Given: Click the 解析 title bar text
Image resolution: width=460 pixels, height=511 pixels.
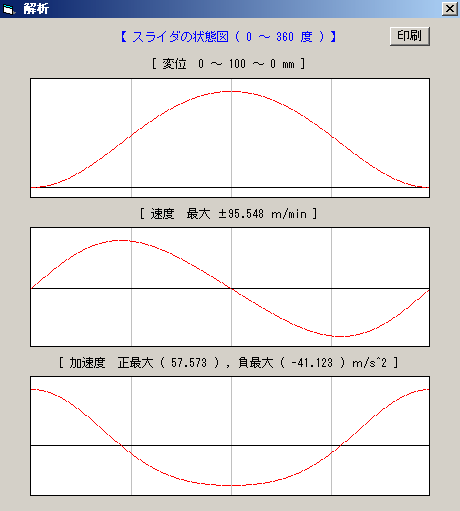Looking at the screenshot, I should 36,9.
